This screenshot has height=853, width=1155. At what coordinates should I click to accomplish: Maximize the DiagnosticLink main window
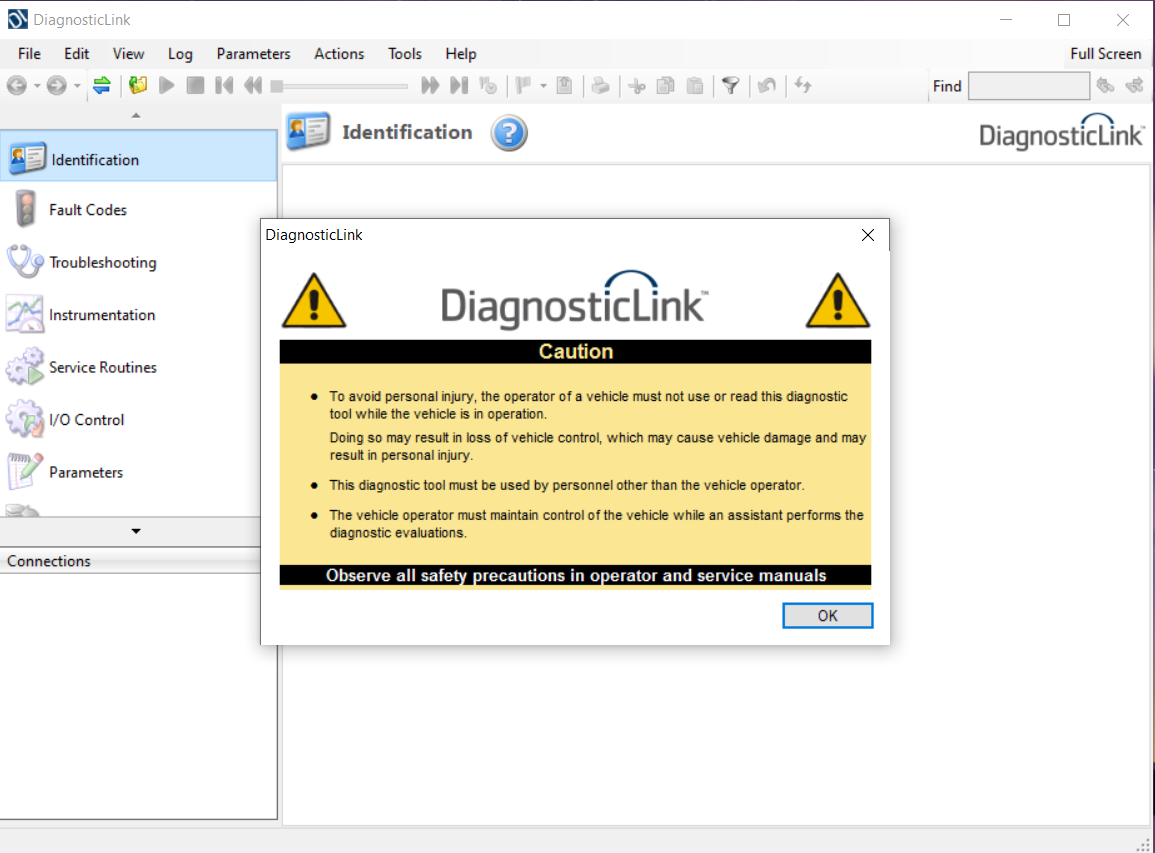click(x=1064, y=20)
